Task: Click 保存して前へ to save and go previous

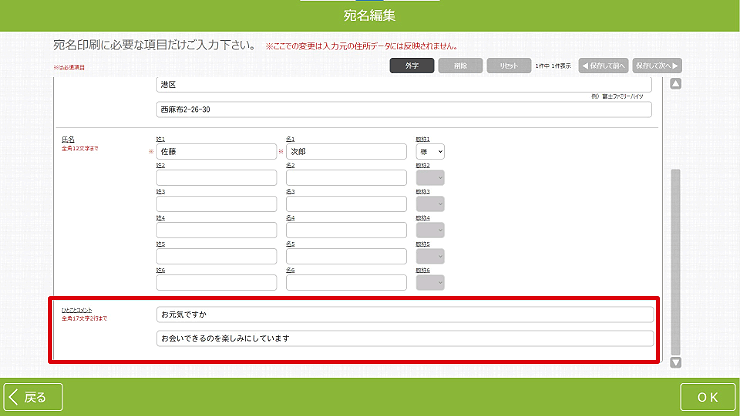Action: 603,65
